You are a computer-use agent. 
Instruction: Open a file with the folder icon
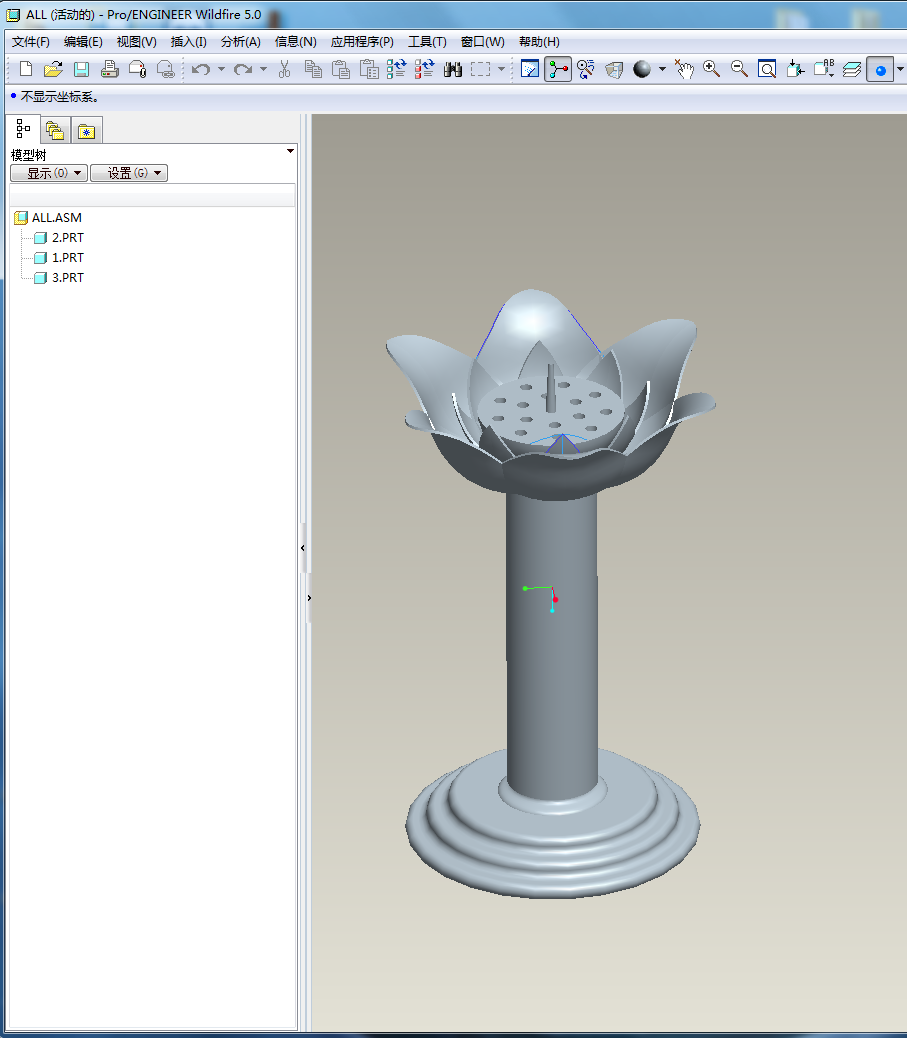click(54, 69)
